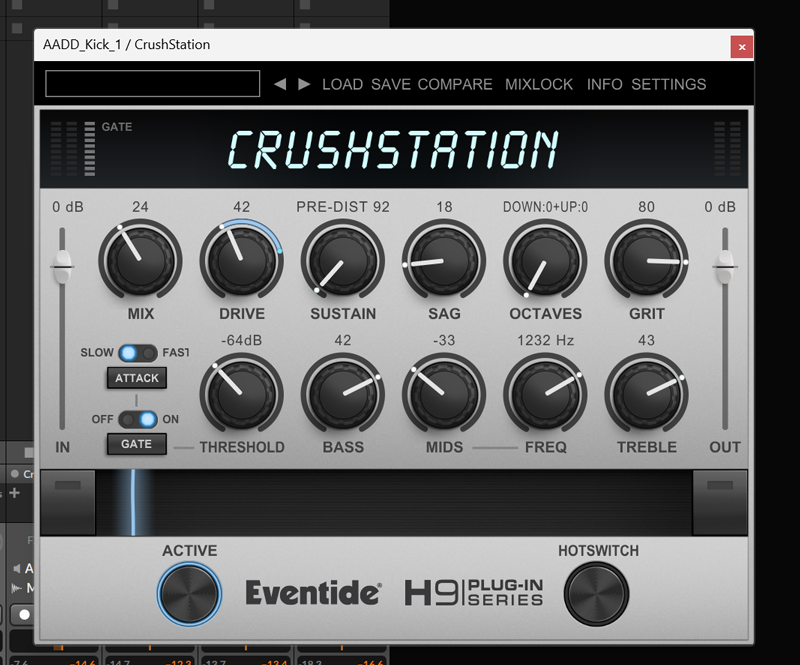Click the SAG knob
The image size is (800, 665).
point(444,260)
